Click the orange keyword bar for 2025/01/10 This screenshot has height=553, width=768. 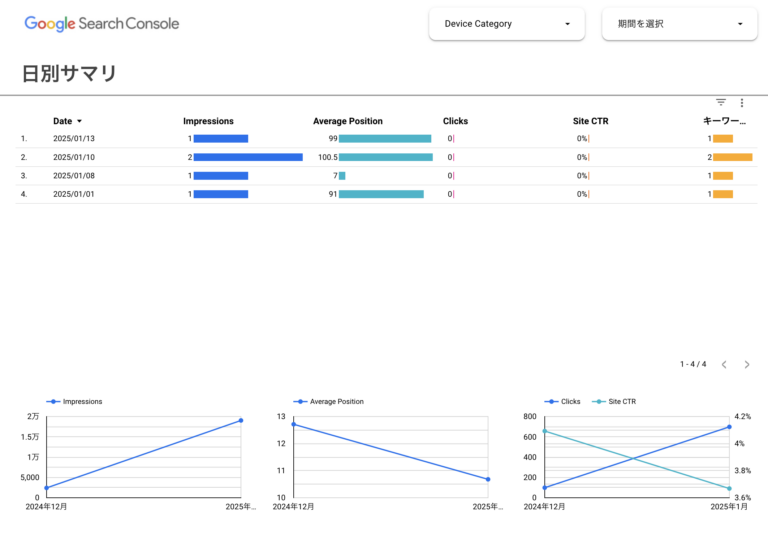tap(732, 157)
